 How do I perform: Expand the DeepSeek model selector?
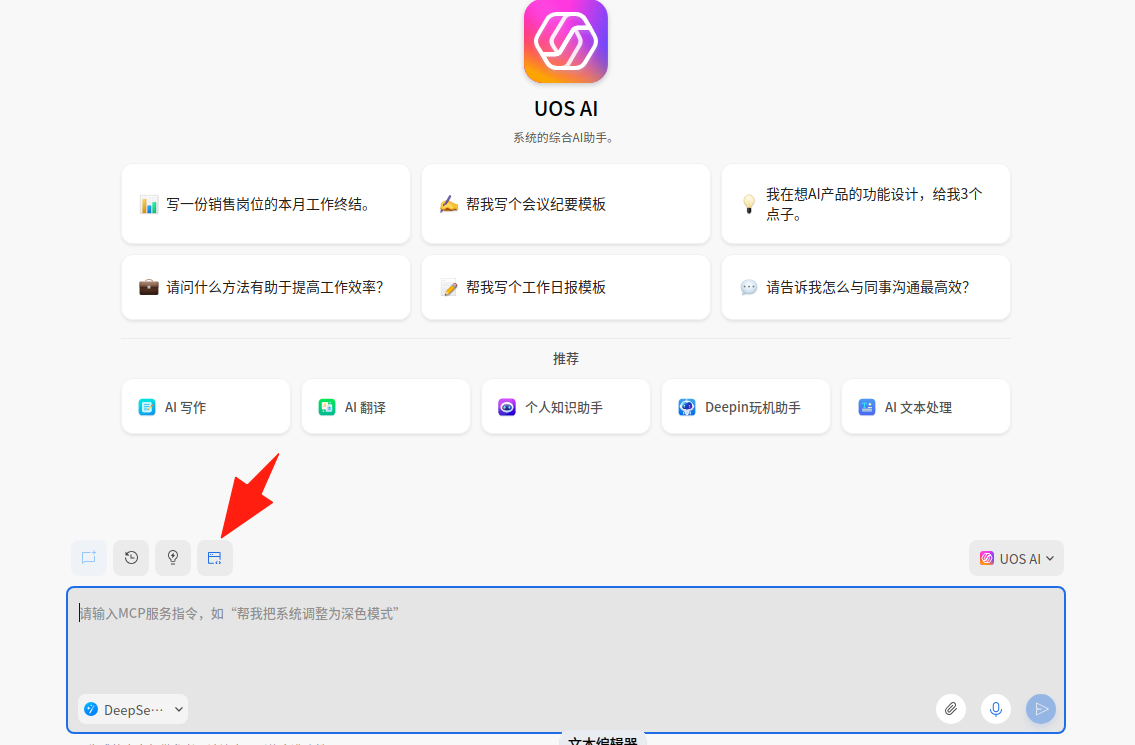coord(133,710)
